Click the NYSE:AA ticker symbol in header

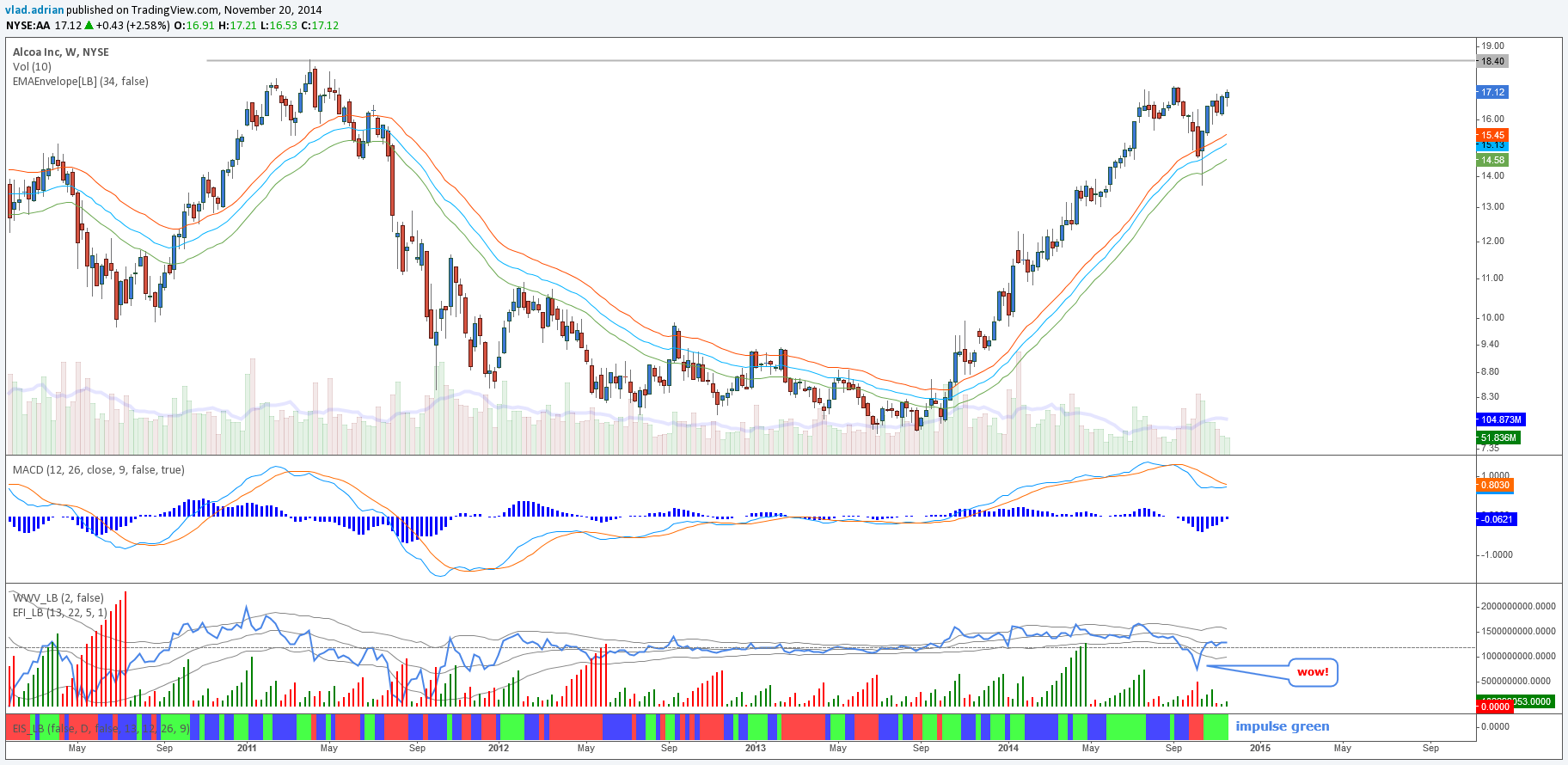tap(28, 26)
